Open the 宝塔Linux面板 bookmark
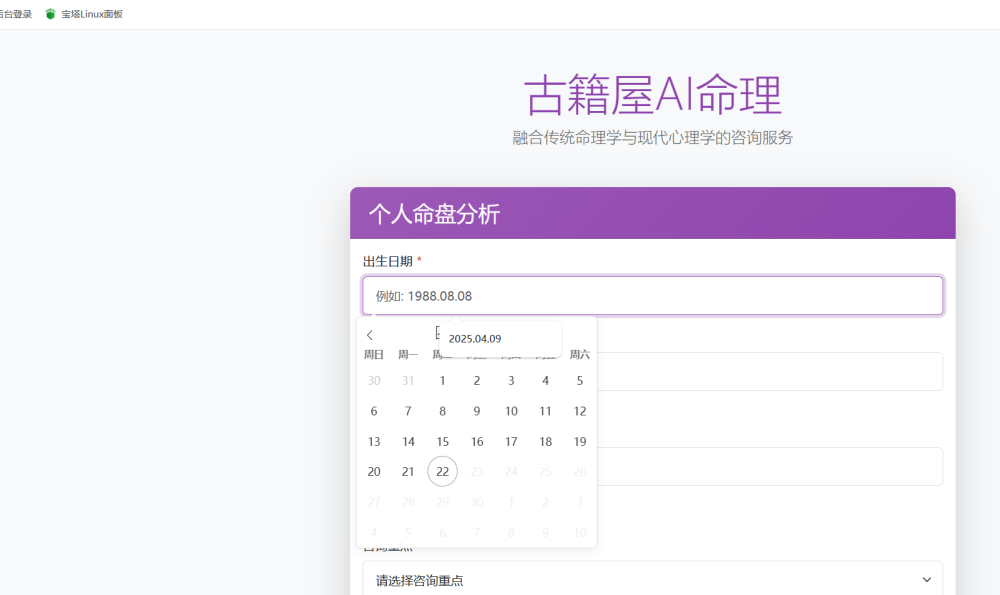 84,14
